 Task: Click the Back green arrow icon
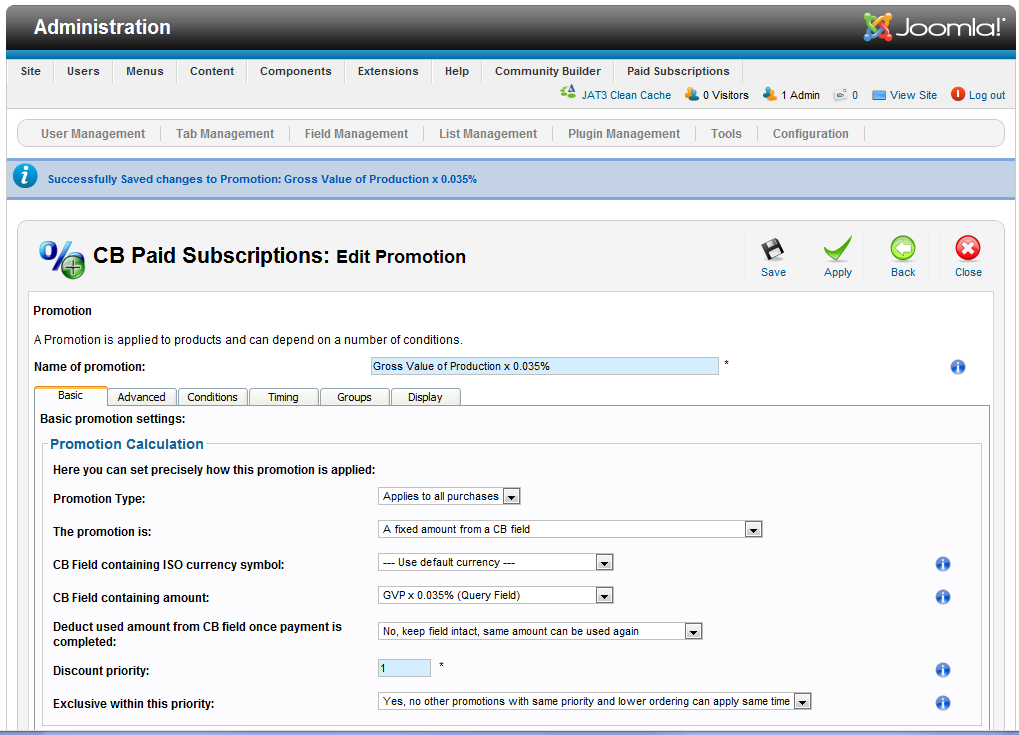click(903, 248)
